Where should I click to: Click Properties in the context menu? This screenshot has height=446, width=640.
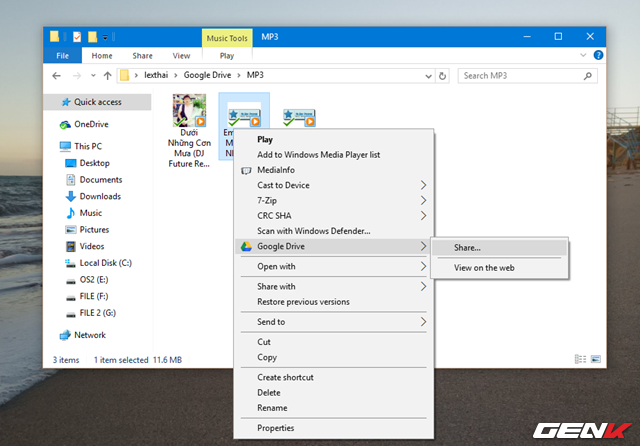276,428
